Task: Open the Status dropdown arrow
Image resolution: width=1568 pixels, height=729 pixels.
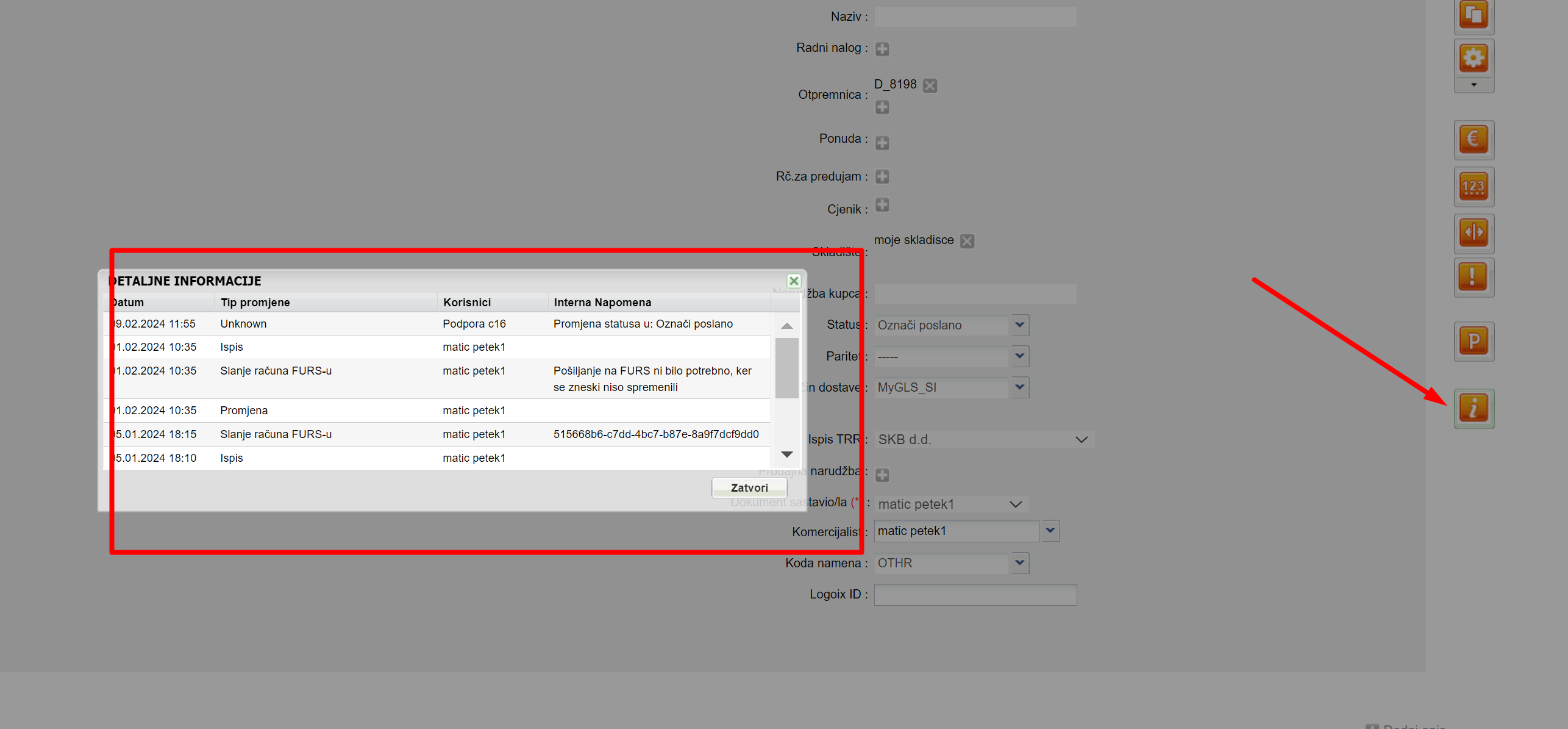Action: click(x=1020, y=325)
